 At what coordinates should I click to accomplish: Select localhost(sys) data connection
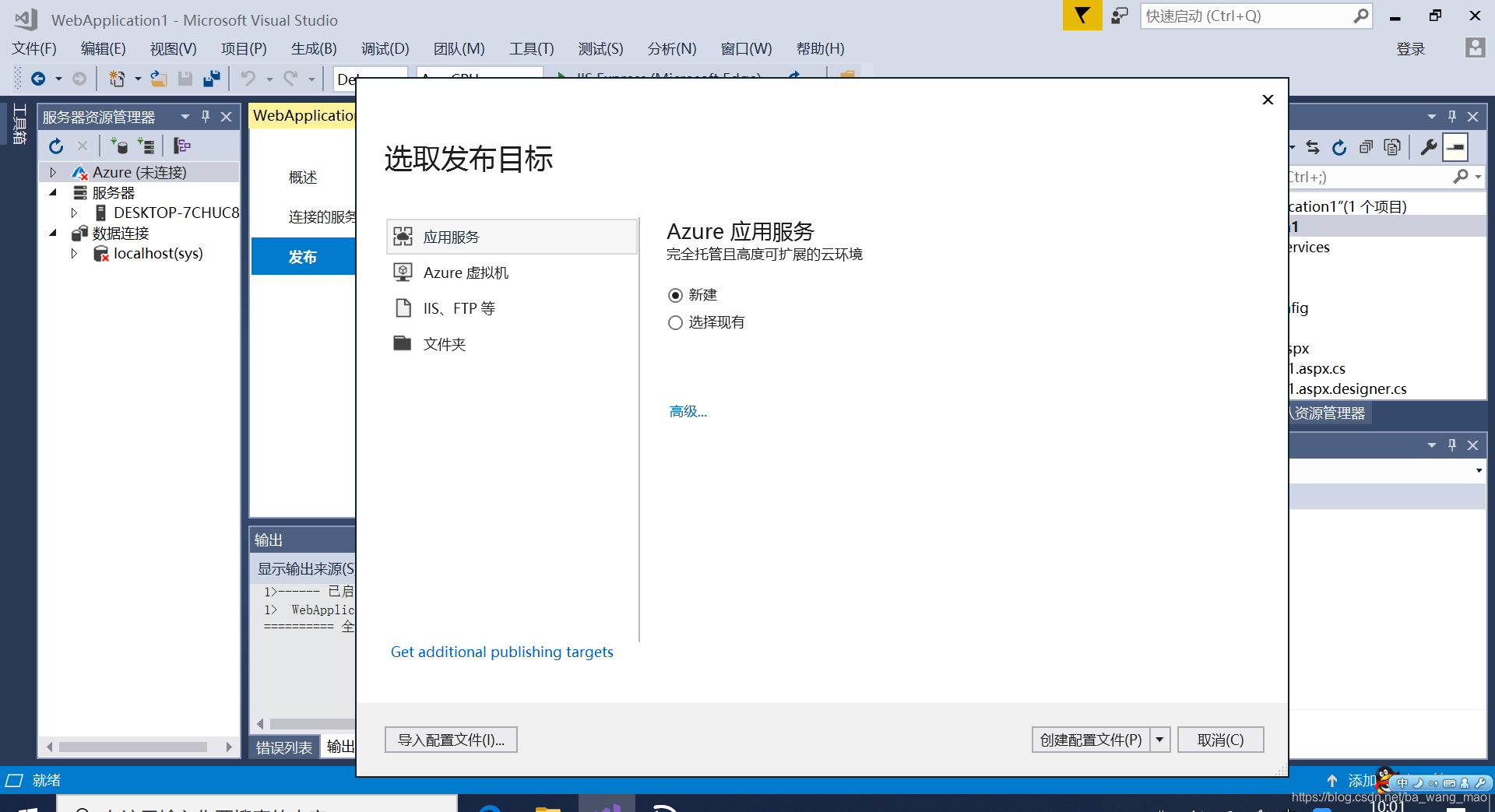click(158, 253)
